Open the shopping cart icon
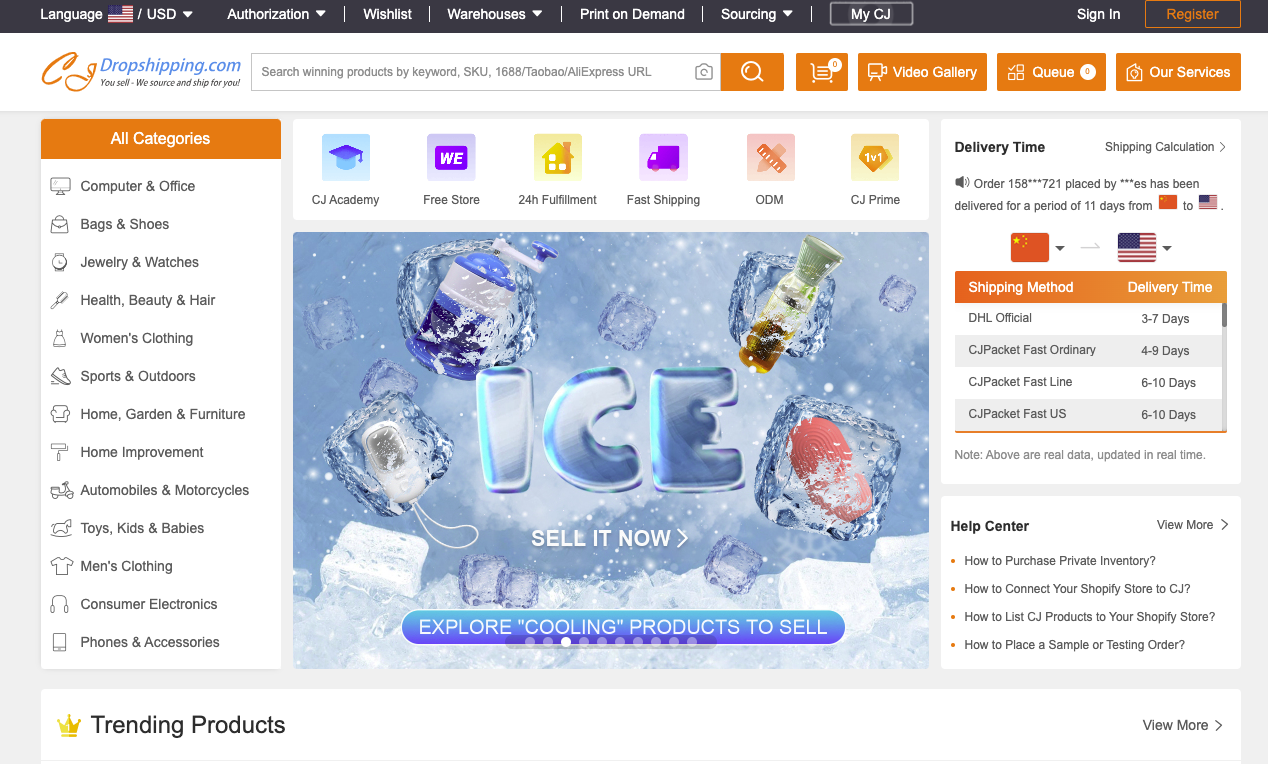Image resolution: width=1268 pixels, height=764 pixels. point(822,72)
